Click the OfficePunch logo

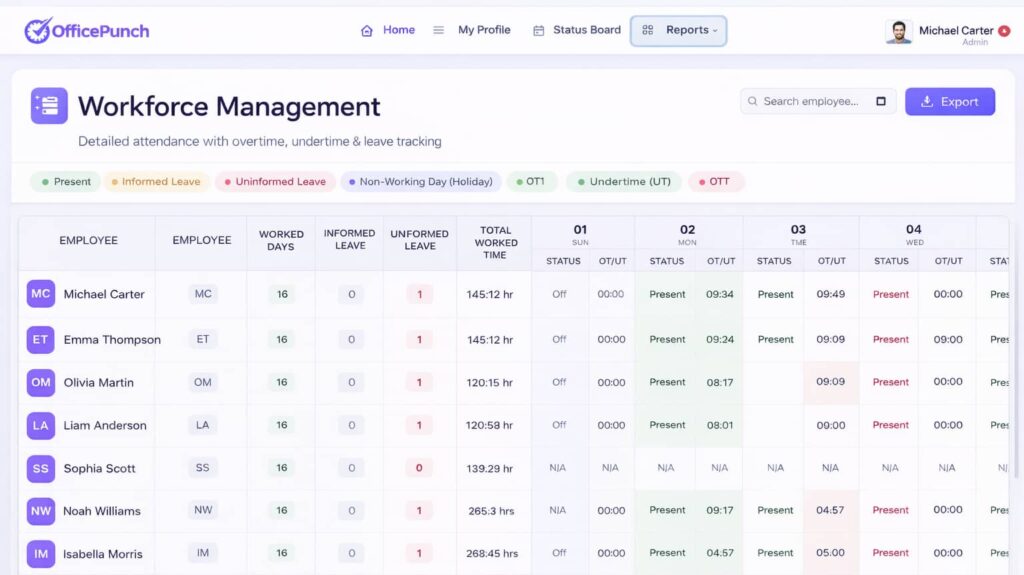[x=86, y=30]
